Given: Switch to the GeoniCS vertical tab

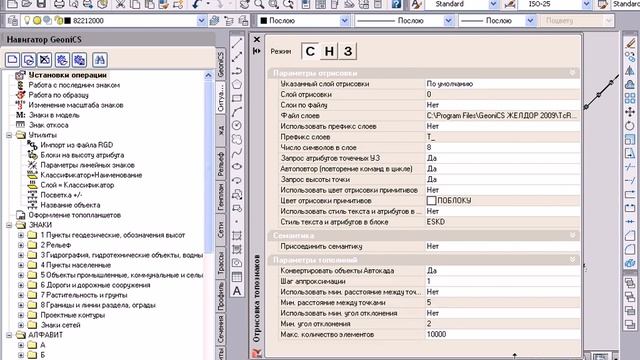Looking at the screenshot, I should coord(220,64).
